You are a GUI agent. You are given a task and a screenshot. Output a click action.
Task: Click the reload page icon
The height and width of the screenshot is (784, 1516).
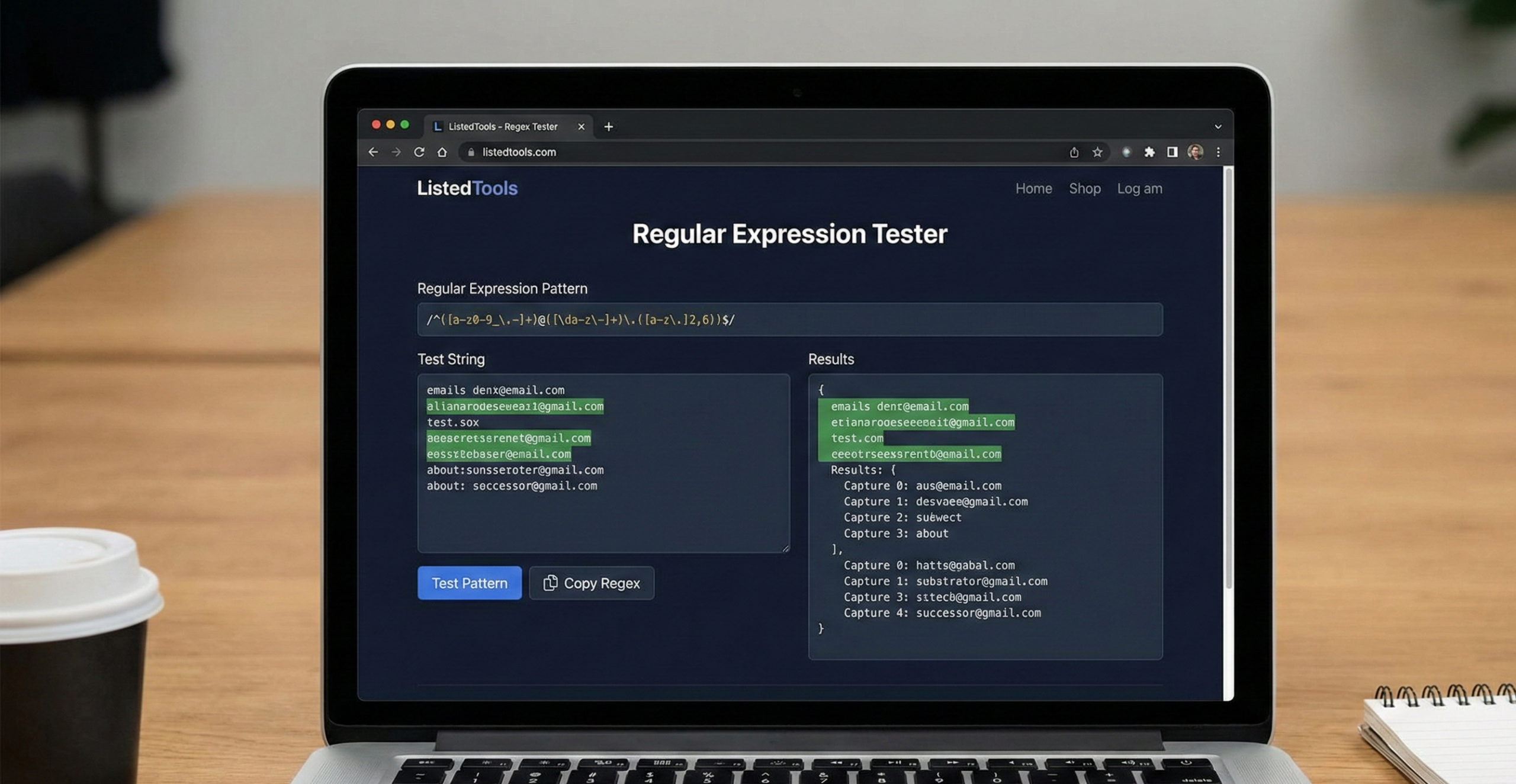coord(419,152)
